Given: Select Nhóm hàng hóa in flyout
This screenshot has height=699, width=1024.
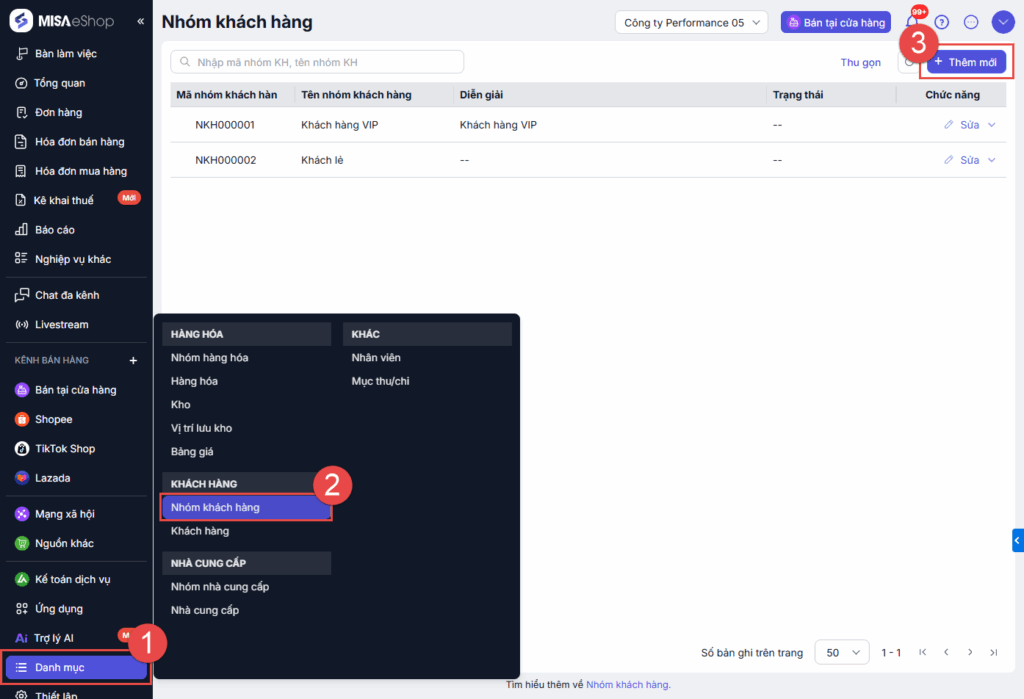Looking at the screenshot, I should click(x=210, y=358).
